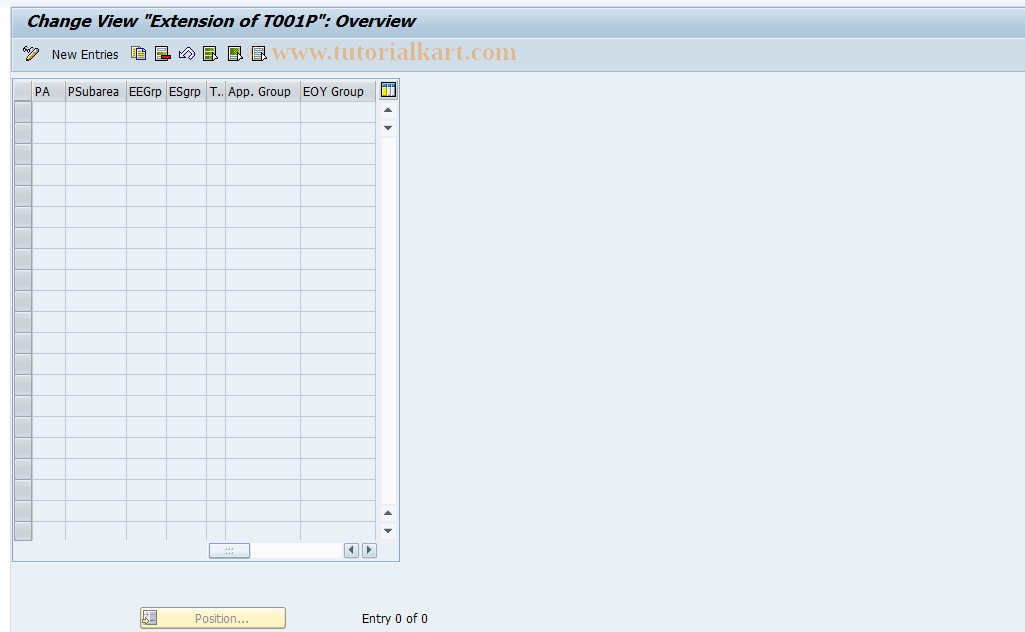Copy As icon in toolbar

[138, 54]
